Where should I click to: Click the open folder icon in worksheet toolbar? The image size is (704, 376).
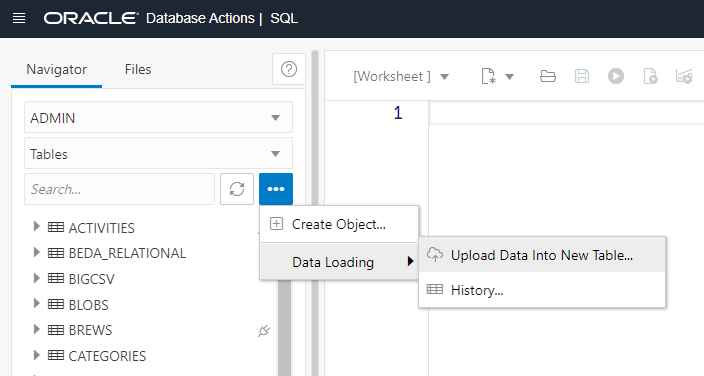pyautogui.click(x=548, y=76)
